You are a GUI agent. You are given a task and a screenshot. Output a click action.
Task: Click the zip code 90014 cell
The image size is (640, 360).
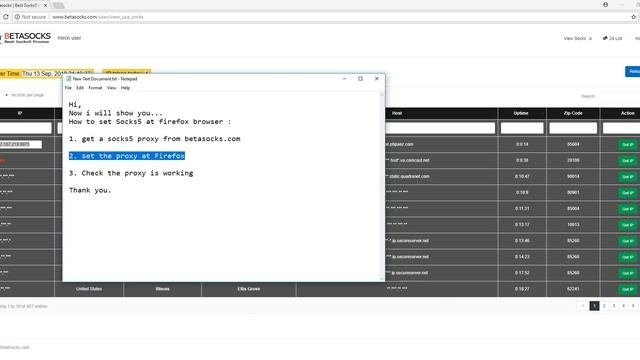pyautogui.click(x=573, y=176)
